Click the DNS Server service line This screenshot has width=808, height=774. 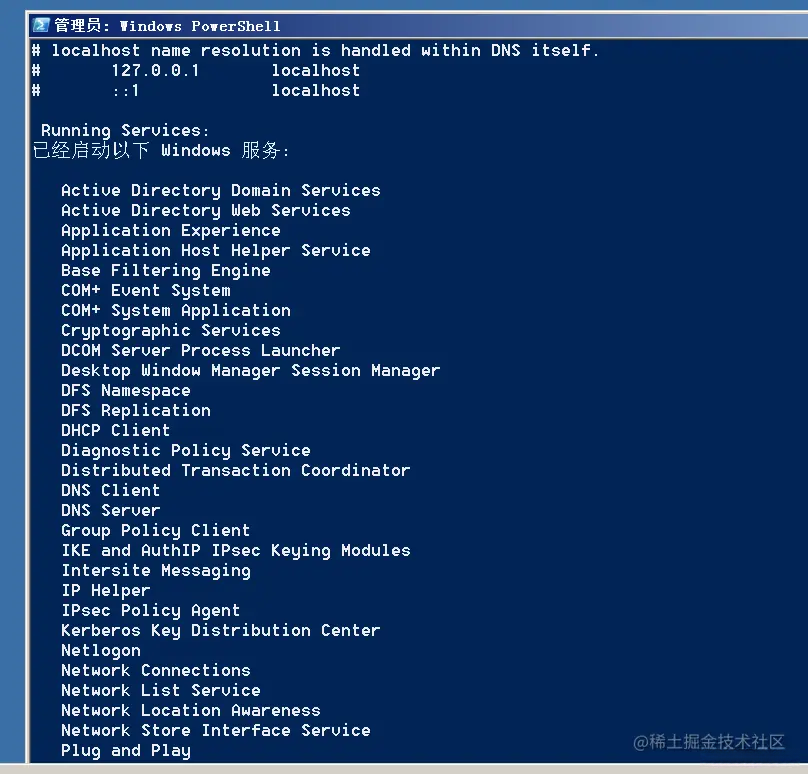pos(110,511)
